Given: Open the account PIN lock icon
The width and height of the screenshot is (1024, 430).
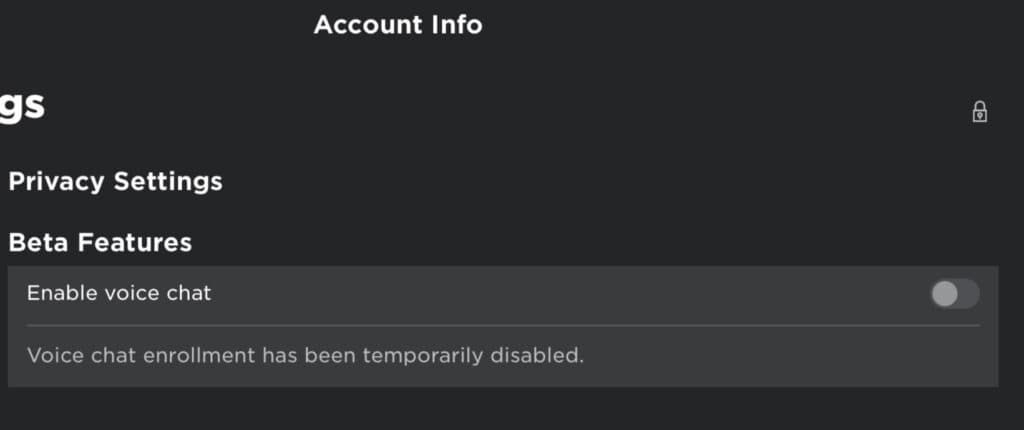Looking at the screenshot, I should pos(980,111).
